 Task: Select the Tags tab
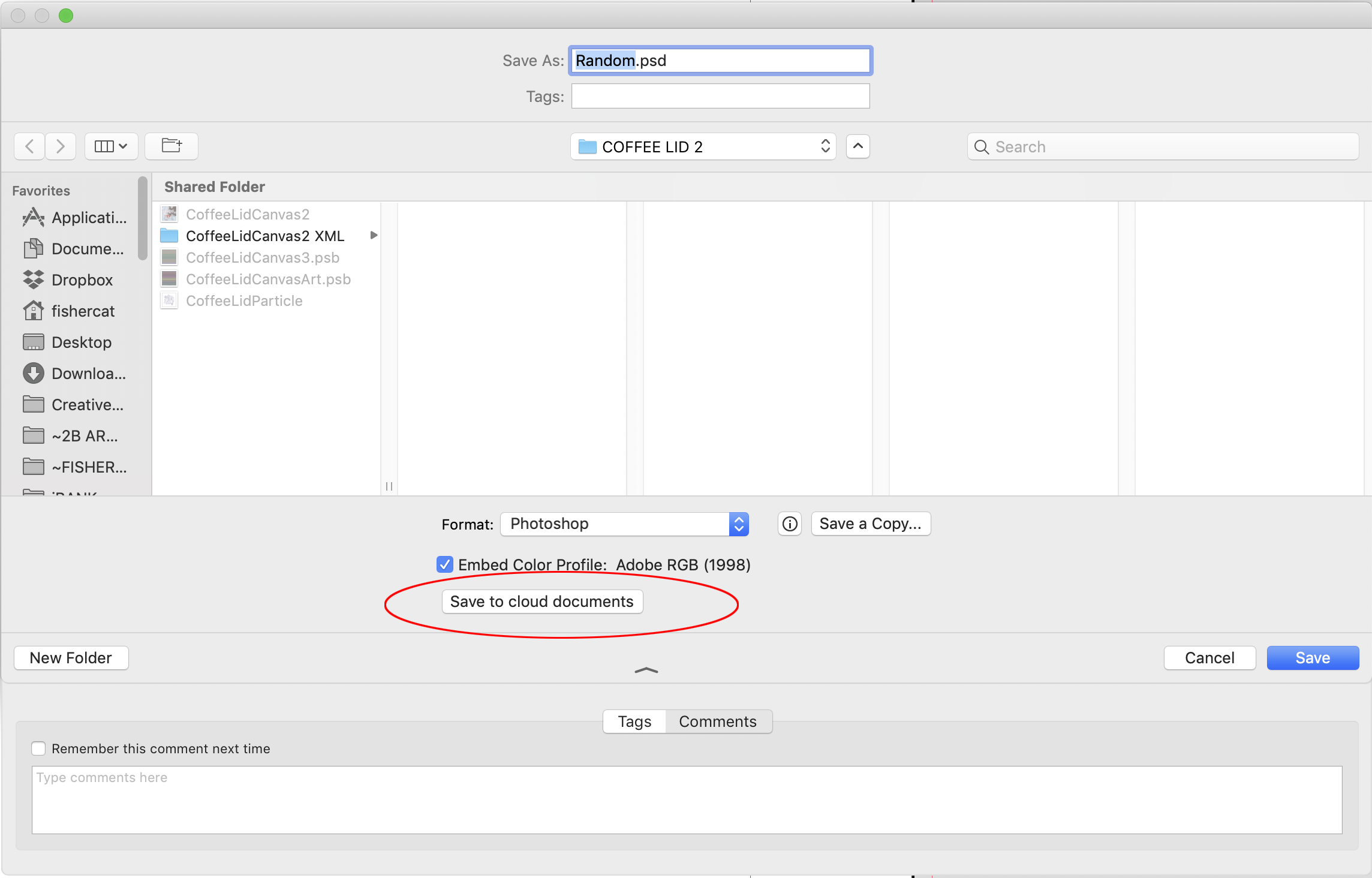[635, 721]
